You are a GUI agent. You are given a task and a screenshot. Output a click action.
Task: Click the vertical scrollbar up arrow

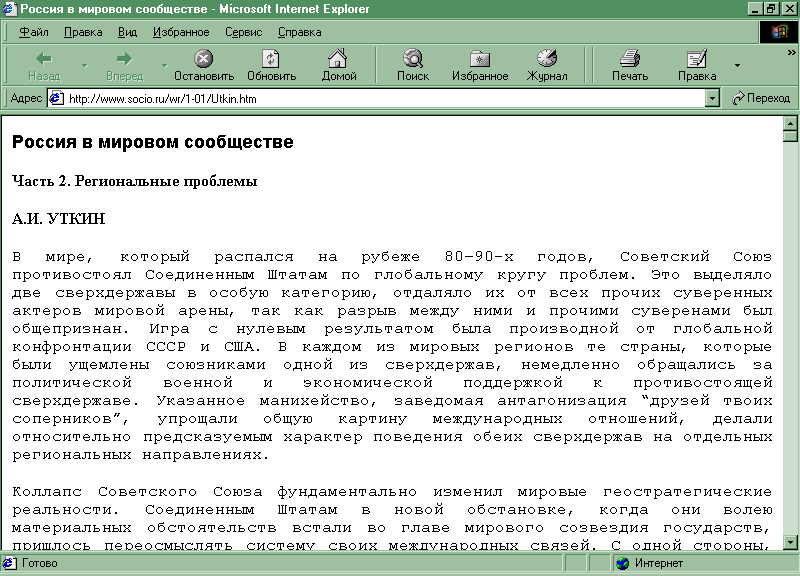790,125
